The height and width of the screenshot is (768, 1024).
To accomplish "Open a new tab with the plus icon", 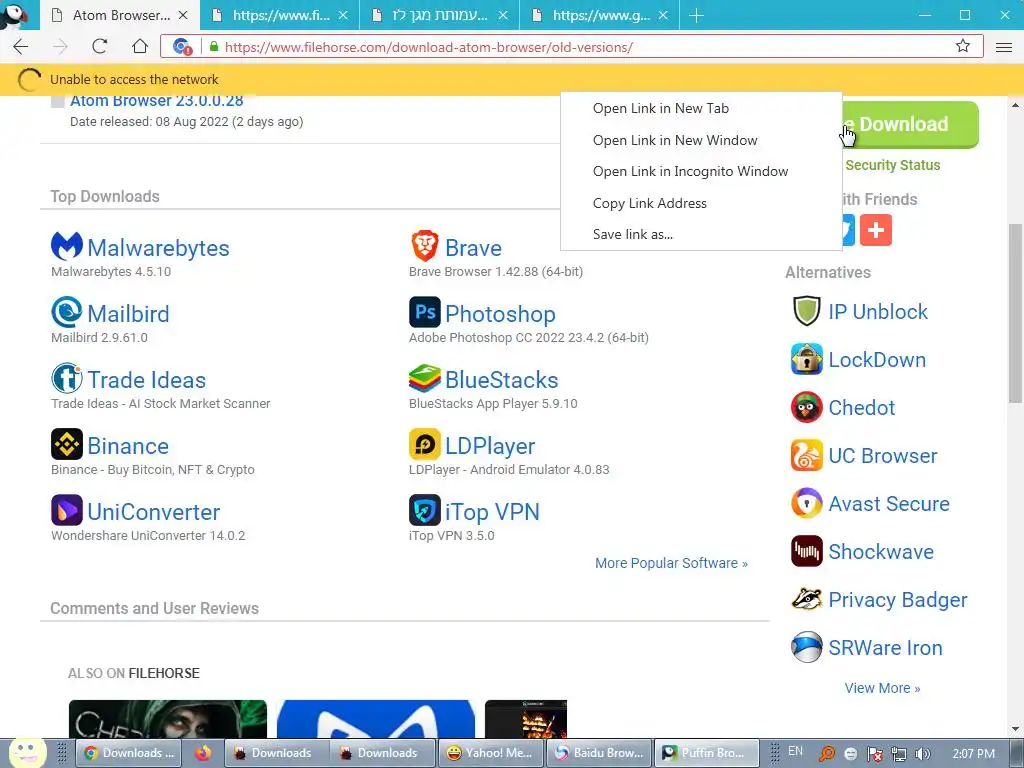I will coord(696,15).
